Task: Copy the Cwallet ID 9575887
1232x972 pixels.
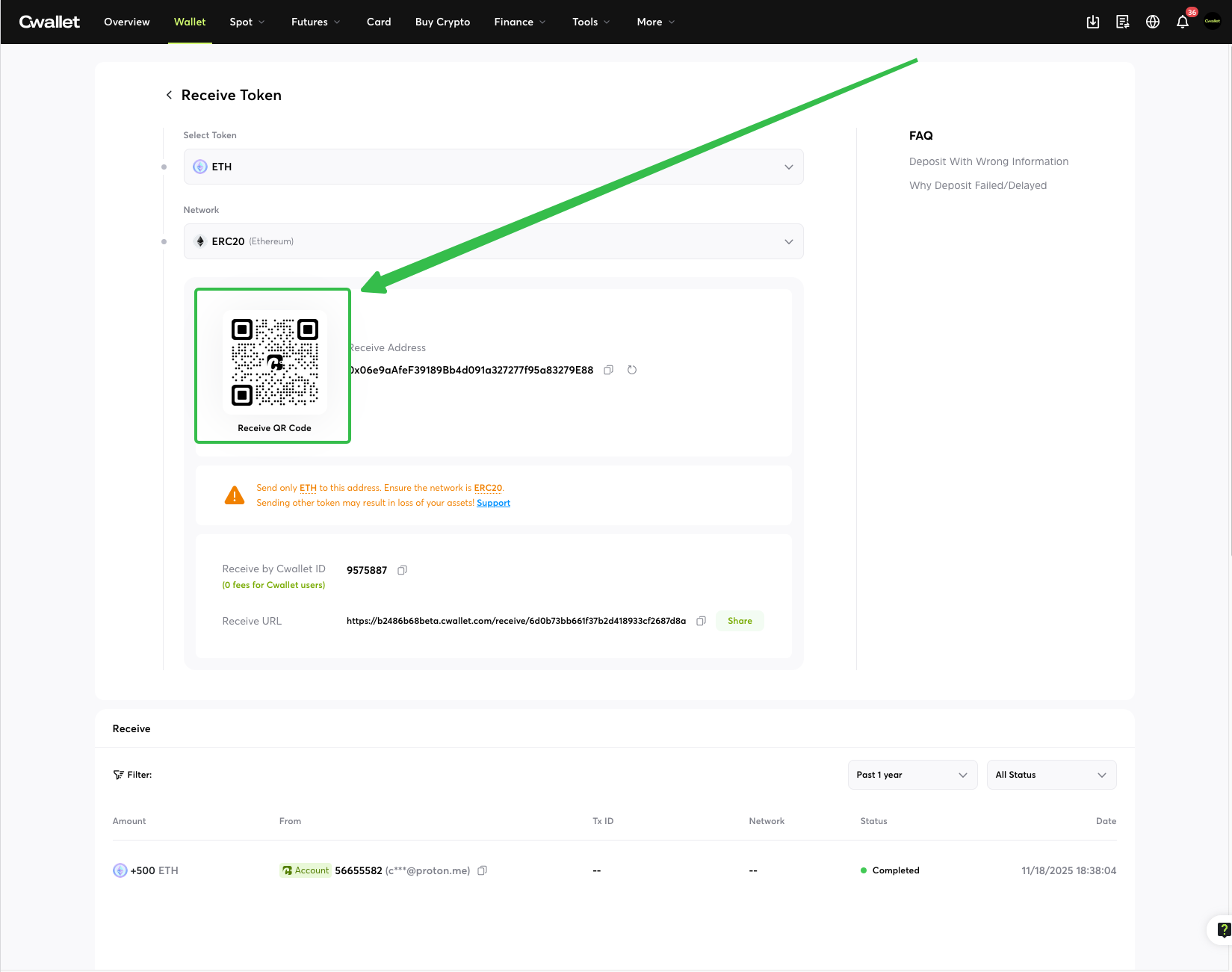Action: tap(402, 570)
